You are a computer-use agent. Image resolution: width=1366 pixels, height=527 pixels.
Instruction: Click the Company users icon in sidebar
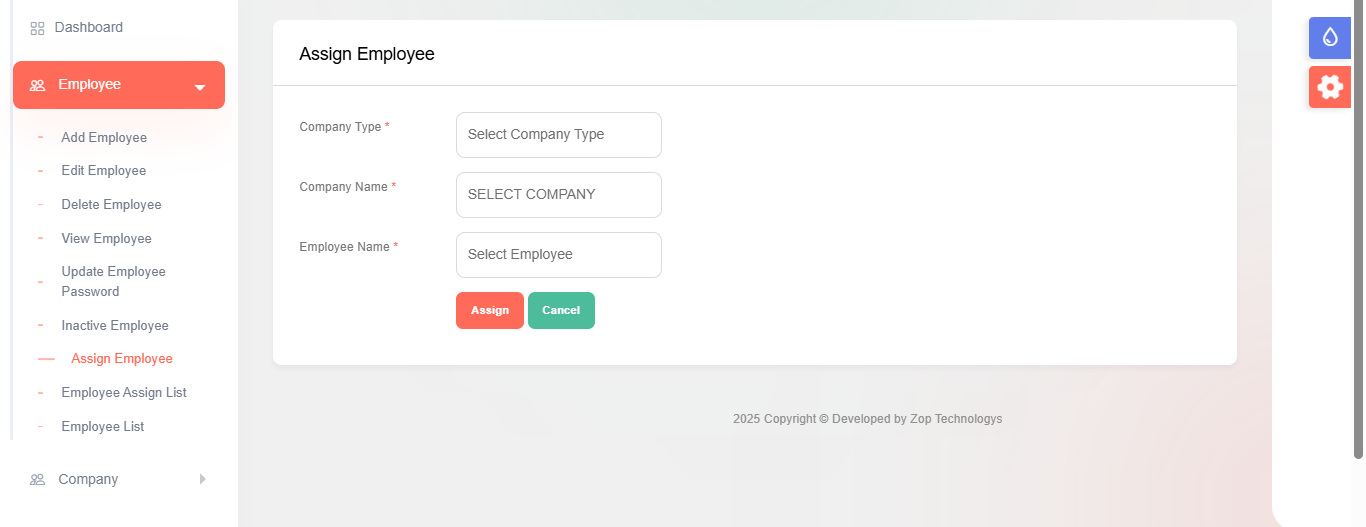click(x=37, y=480)
